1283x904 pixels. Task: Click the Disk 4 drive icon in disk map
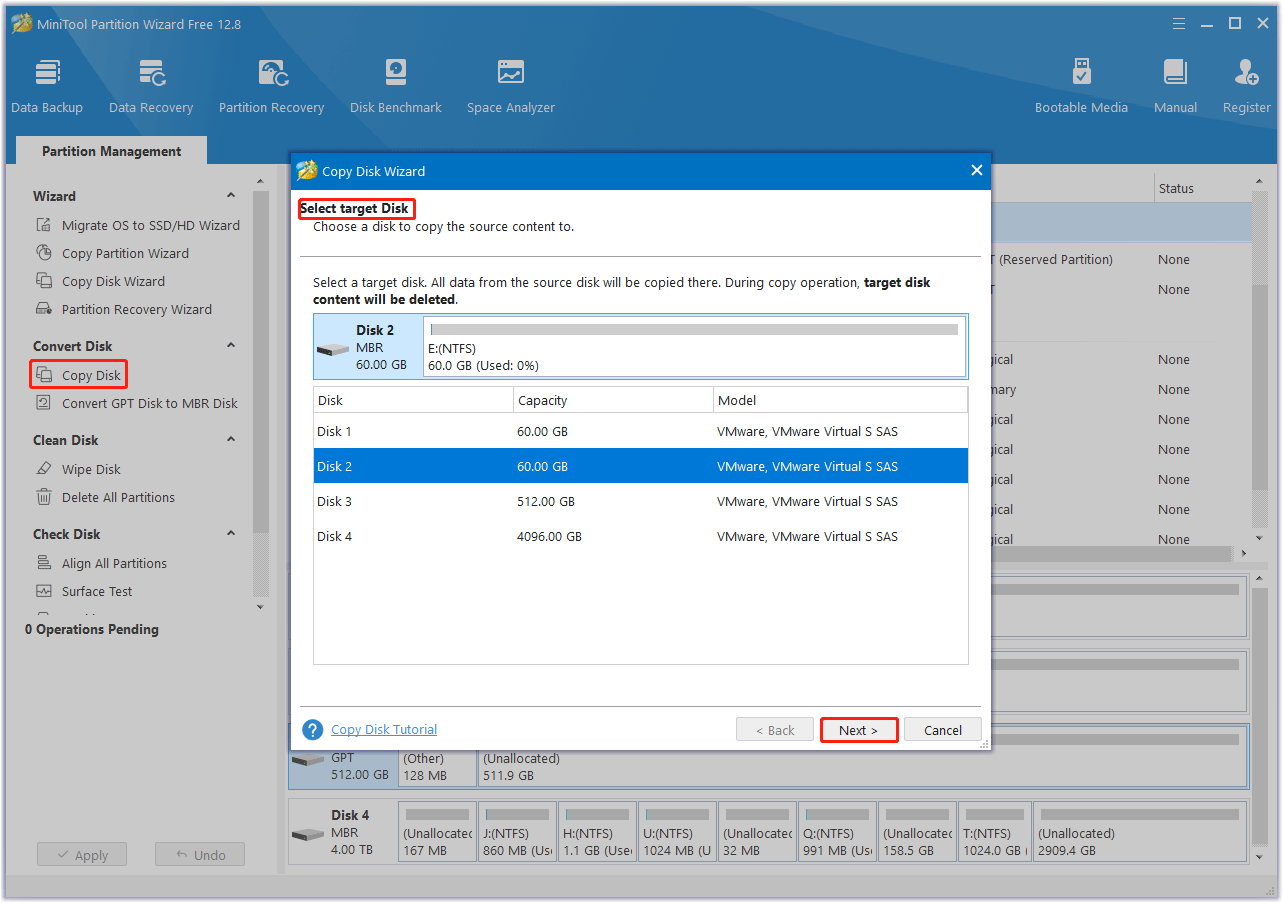(308, 834)
